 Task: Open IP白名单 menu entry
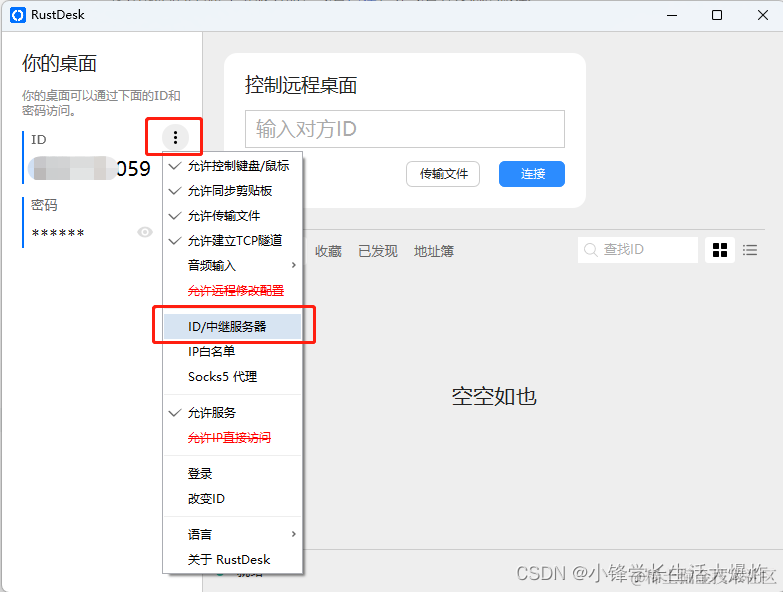233,351
